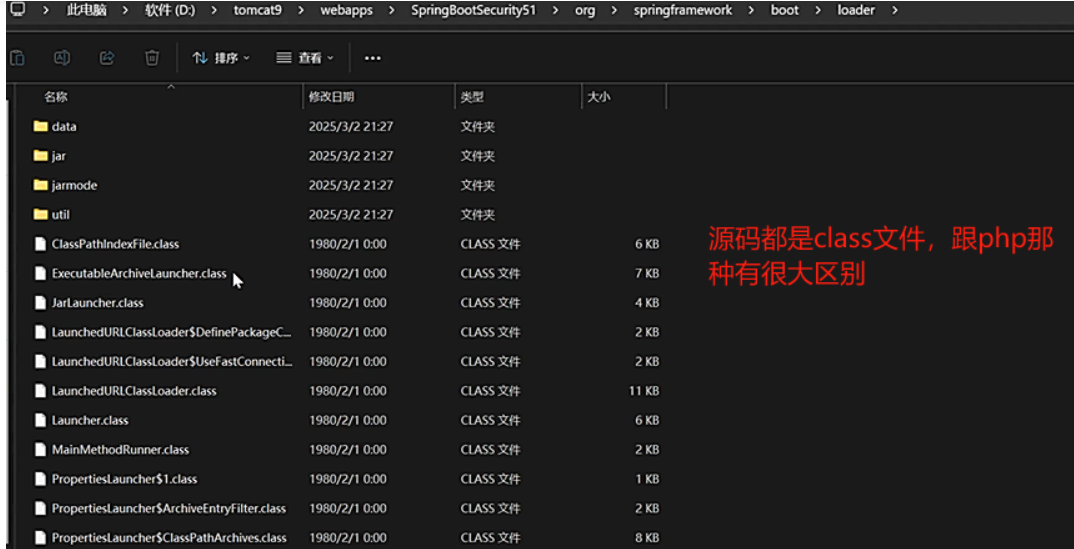Go to 此电脑 in breadcrumb

(87, 10)
